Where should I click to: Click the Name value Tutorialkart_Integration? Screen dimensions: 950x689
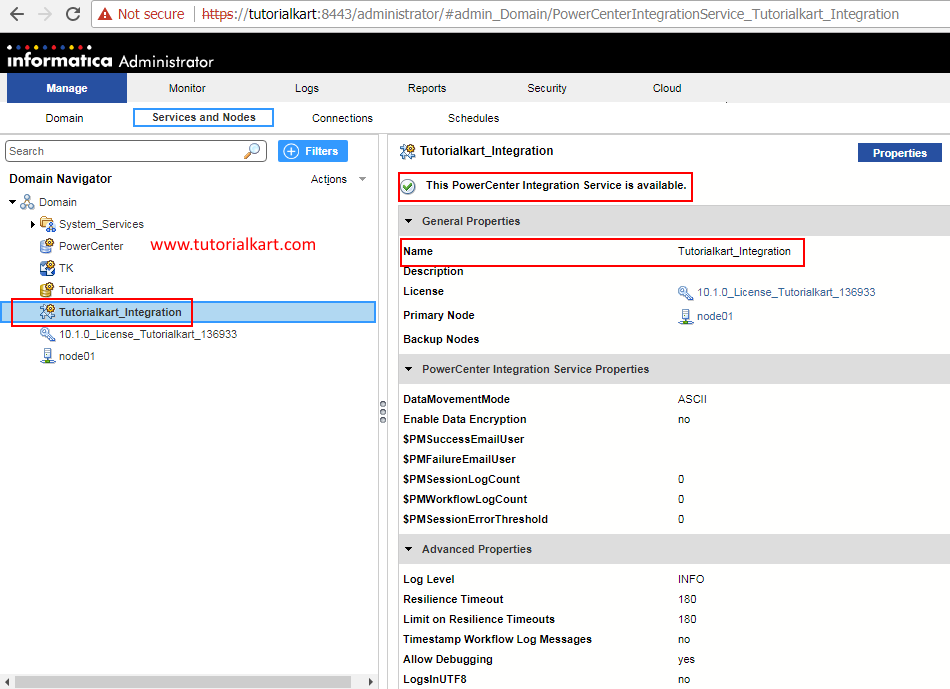click(734, 251)
